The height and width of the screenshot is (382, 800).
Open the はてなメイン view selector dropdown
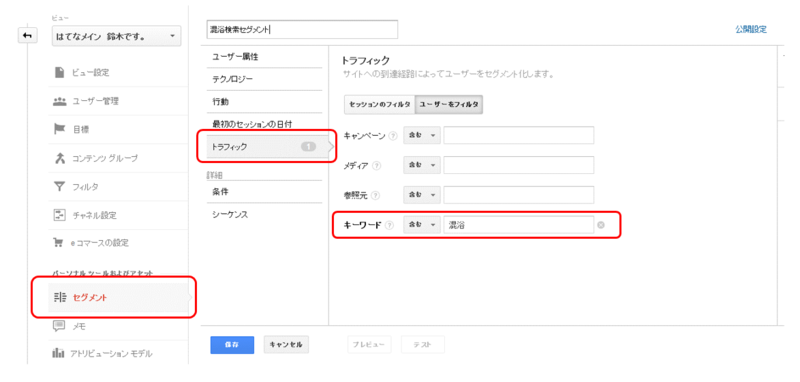point(116,37)
